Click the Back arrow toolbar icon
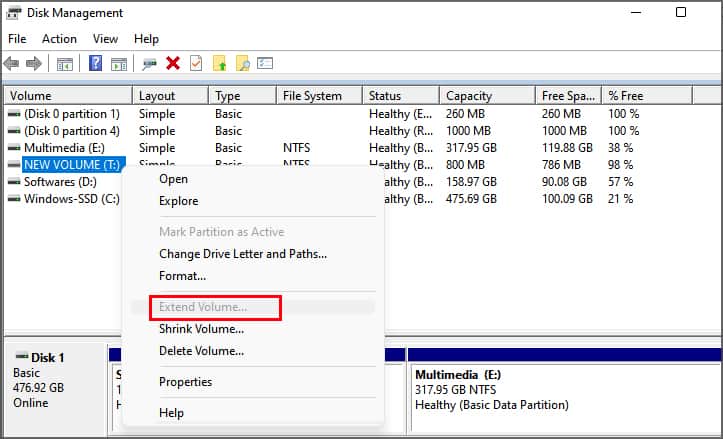The height and width of the screenshot is (439, 723). point(12,64)
